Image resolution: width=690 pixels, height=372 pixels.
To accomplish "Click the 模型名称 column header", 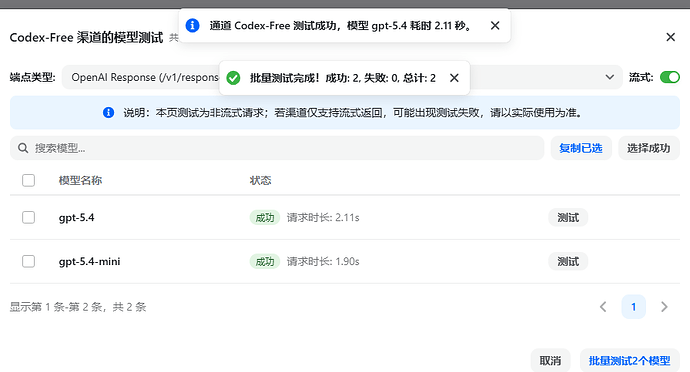I will [81, 180].
